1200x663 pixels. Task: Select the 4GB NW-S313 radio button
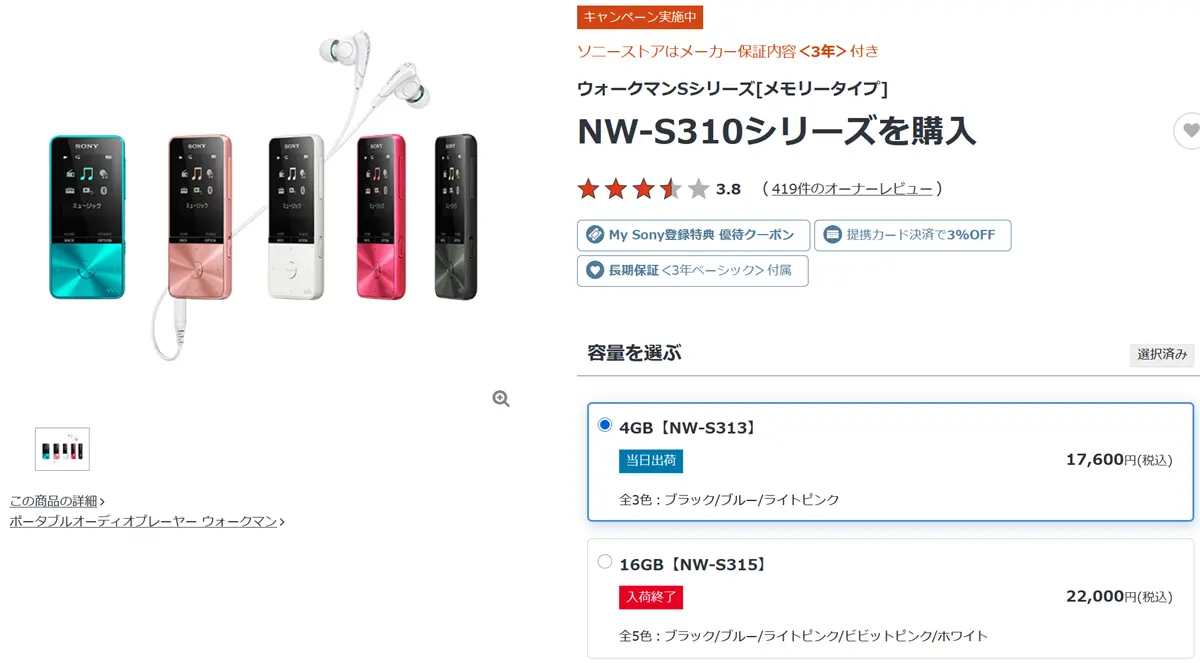604,425
